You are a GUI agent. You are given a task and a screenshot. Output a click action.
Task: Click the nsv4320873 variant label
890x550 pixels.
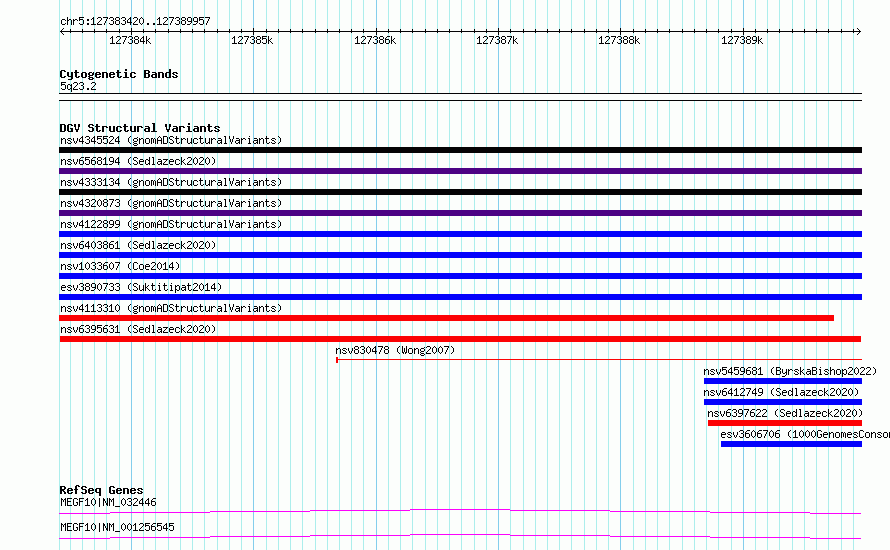click(x=171, y=203)
